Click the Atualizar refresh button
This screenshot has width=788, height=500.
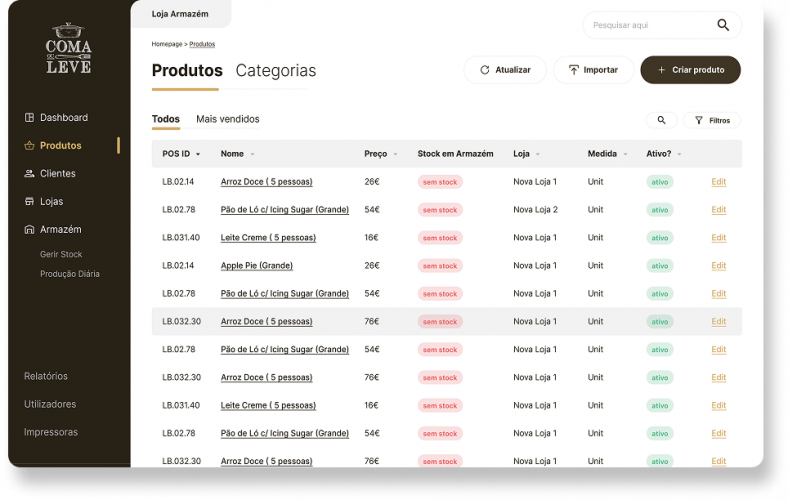coord(505,70)
